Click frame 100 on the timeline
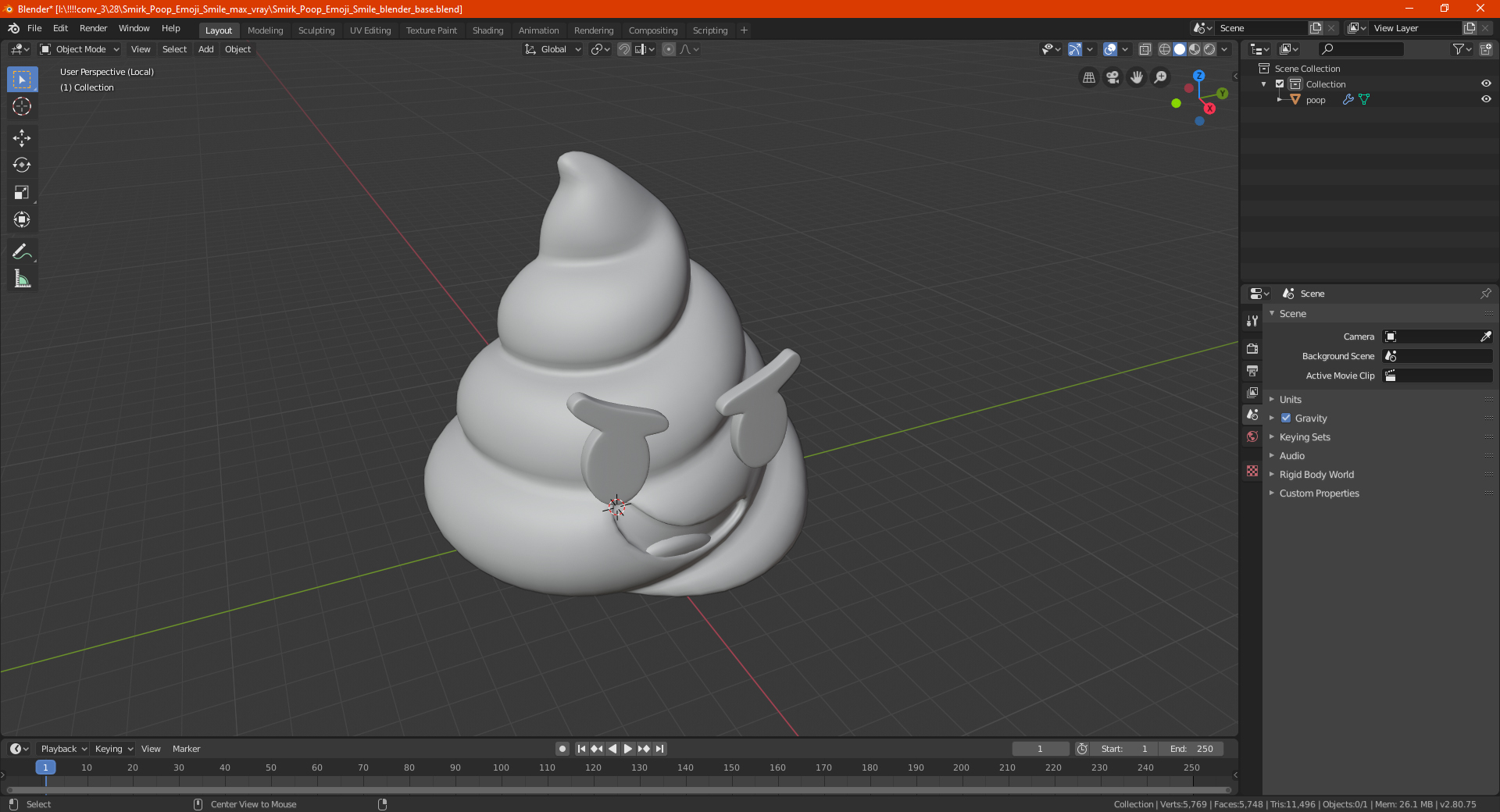1500x812 pixels. (x=501, y=768)
